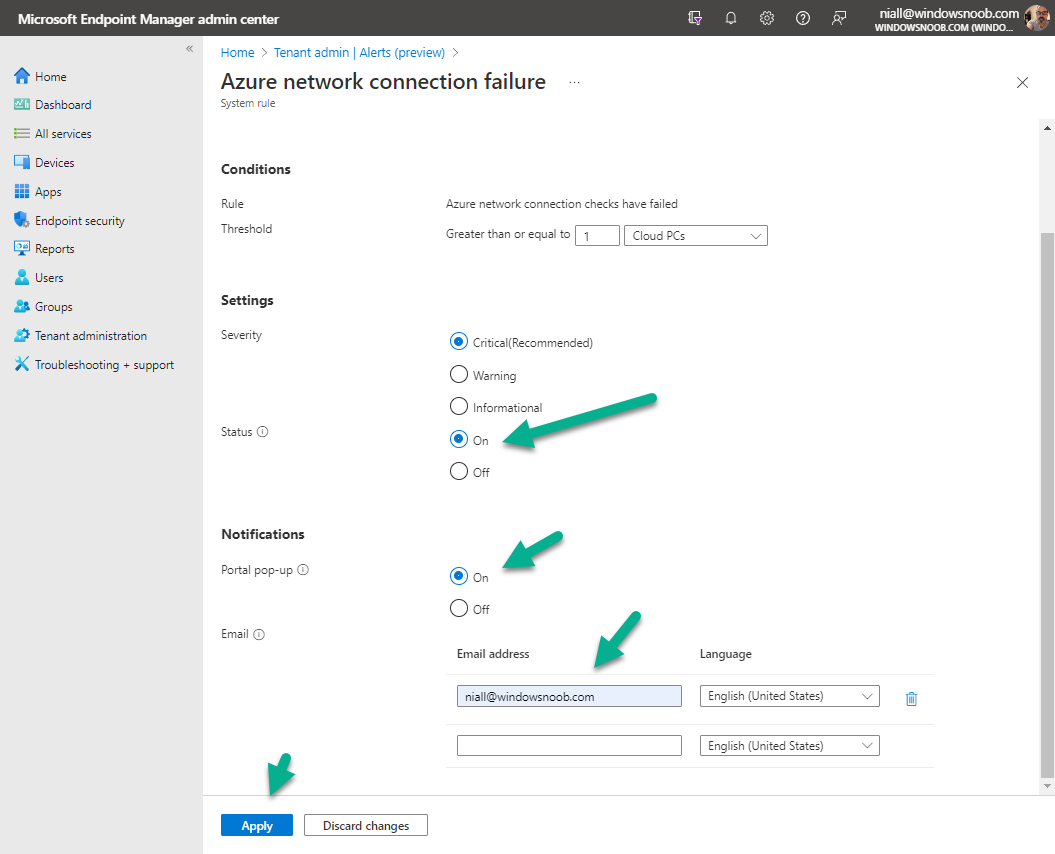Click the threshold value input field
Viewport: 1055px width, 854px height.
[597, 236]
